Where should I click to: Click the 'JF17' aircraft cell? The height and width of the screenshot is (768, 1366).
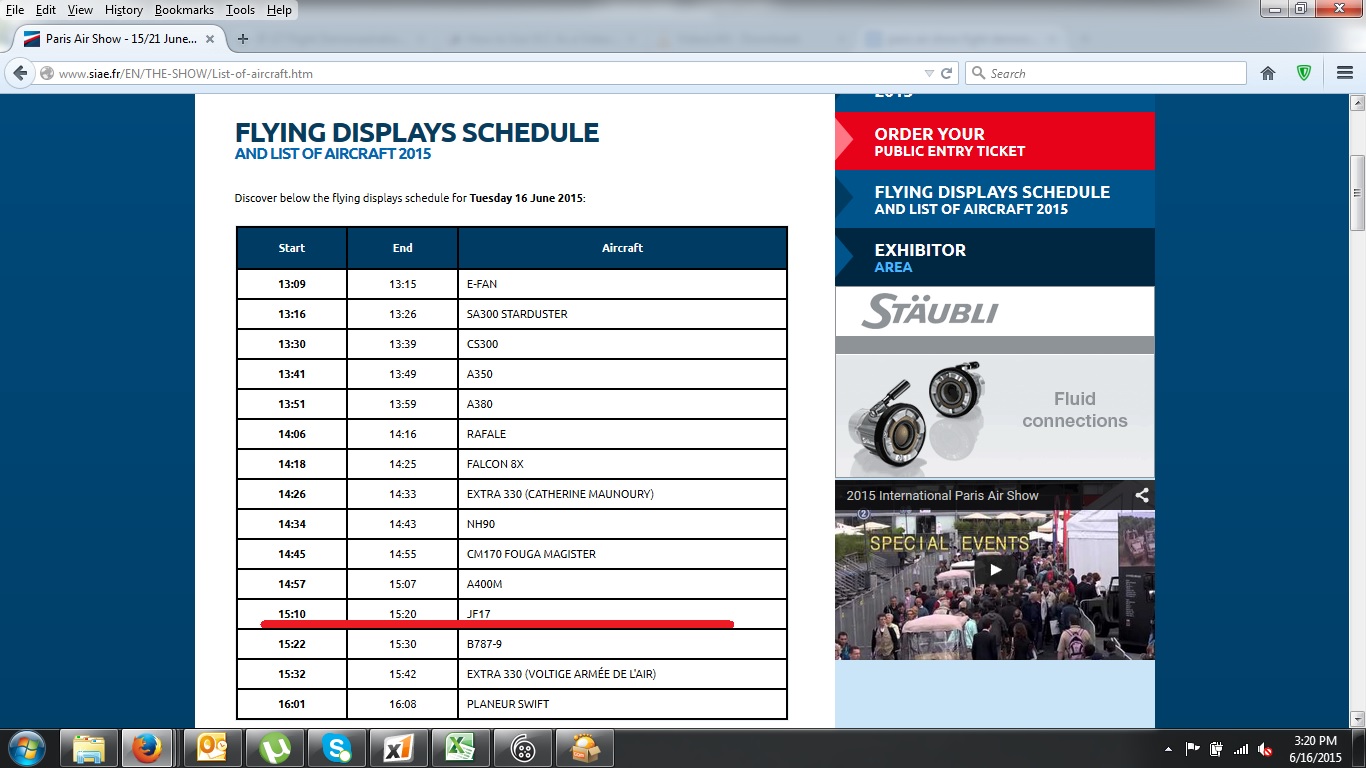click(622, 614)
